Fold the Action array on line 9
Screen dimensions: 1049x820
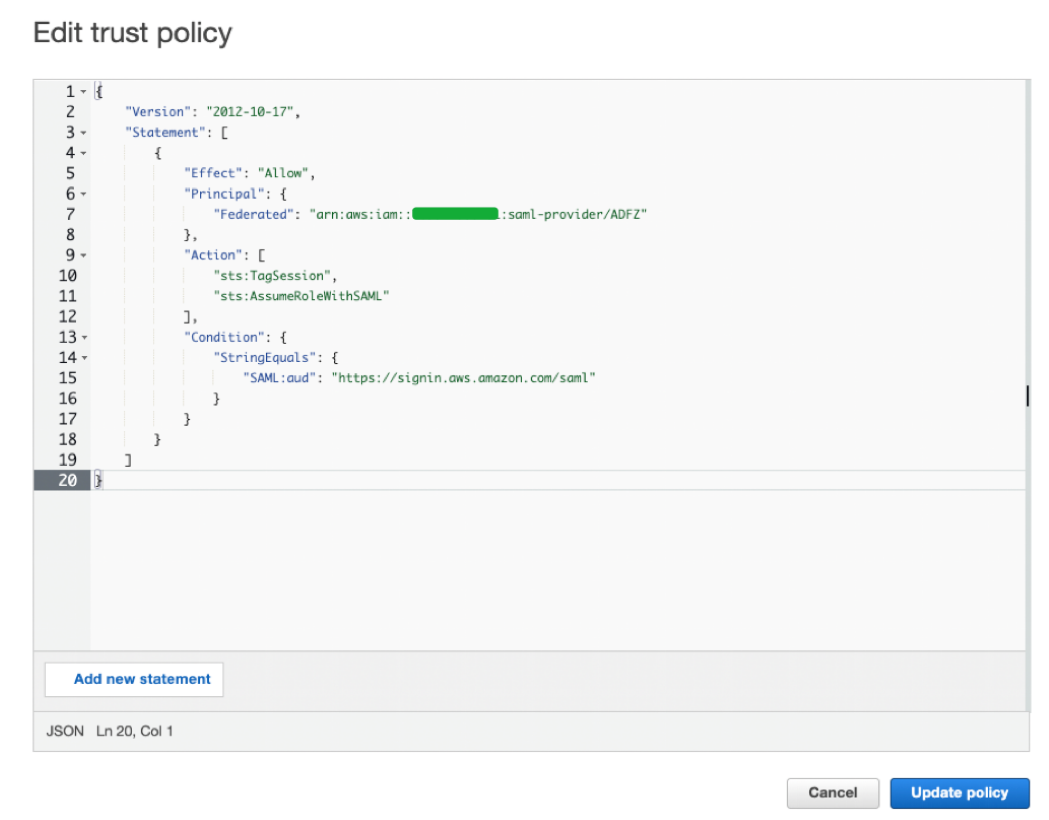click(83, 255)
